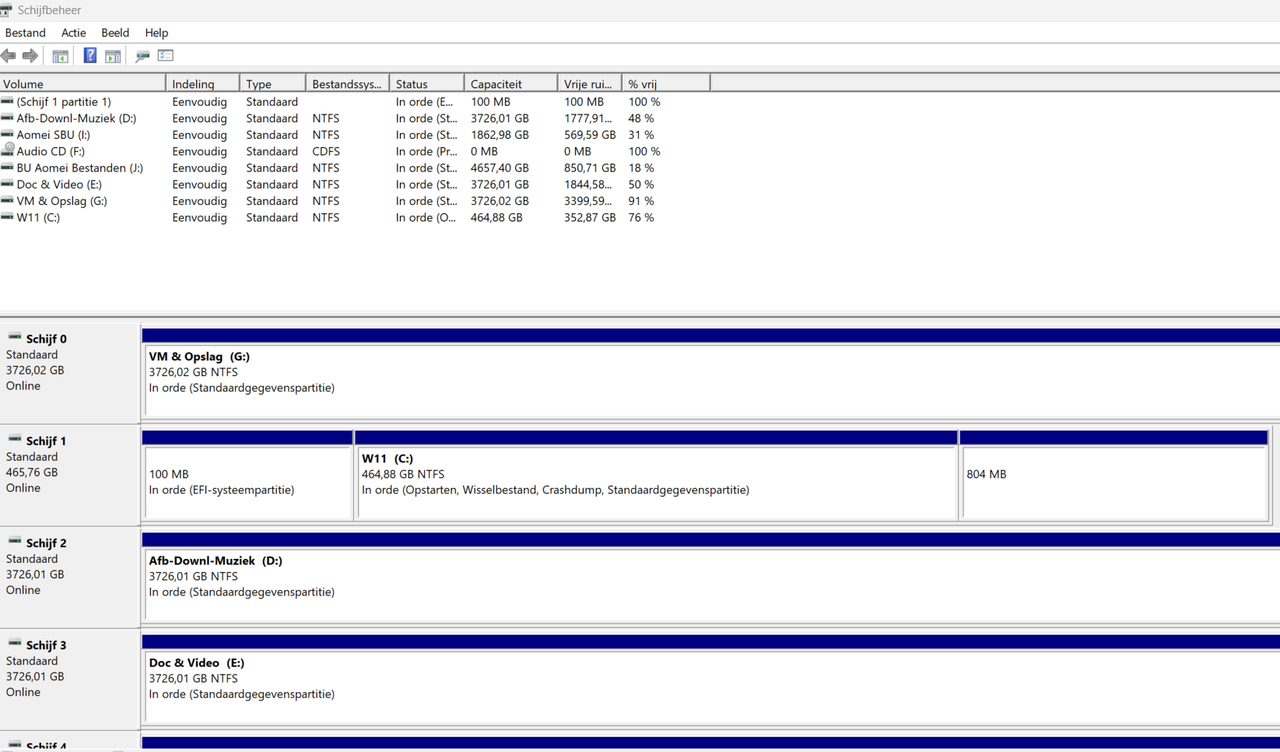The image size is (1280, 752).
Task: Open the Actie menu
Action: pyautogui.click(x=74, y=33)
